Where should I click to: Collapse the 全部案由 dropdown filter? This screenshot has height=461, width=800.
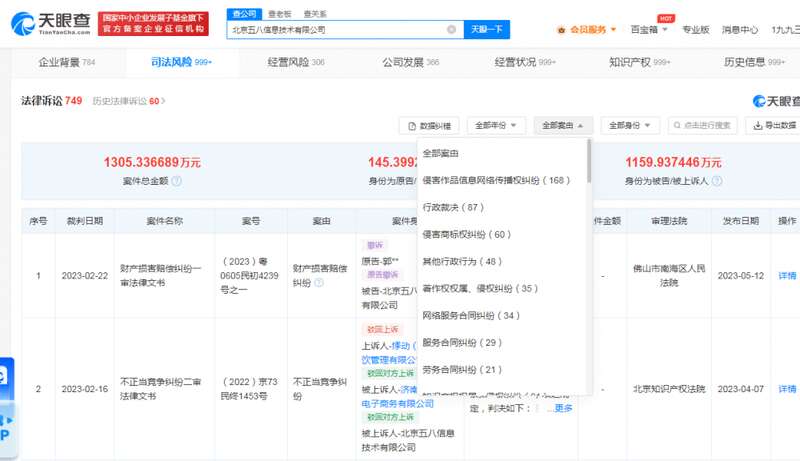(x=563, y=125)
